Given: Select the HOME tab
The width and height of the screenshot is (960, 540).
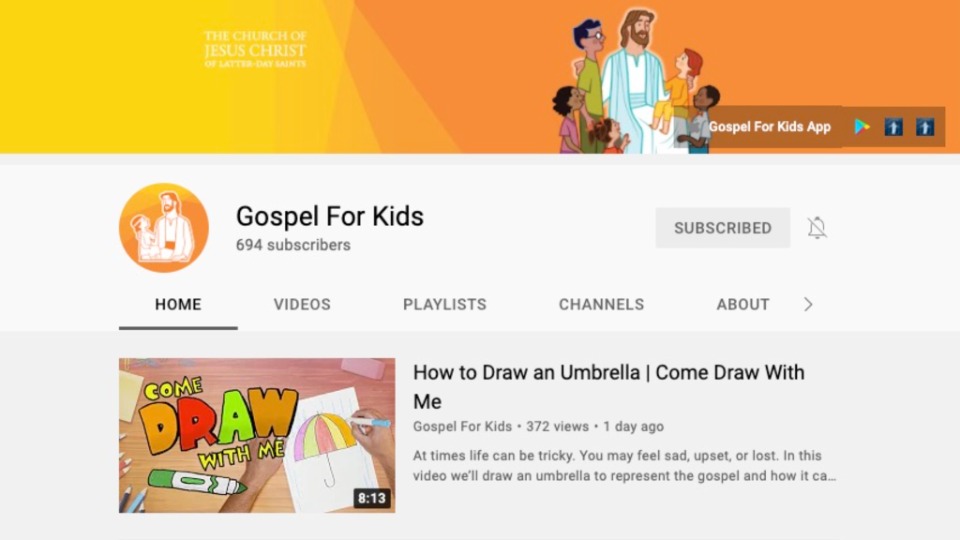Looking at the screenshot, I should click(x=178, y=304).
